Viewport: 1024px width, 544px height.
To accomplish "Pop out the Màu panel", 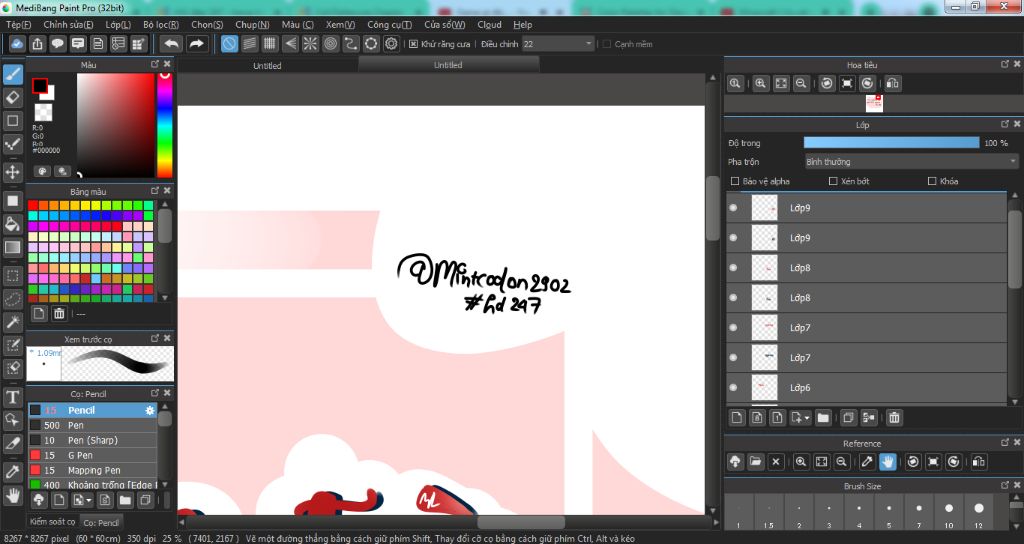I will [155, 64].
